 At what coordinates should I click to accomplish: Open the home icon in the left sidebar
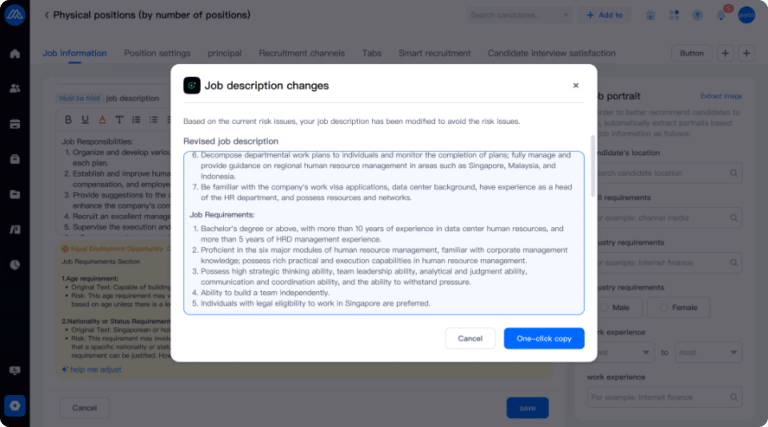pyautogui.click(x=14, y=53)
